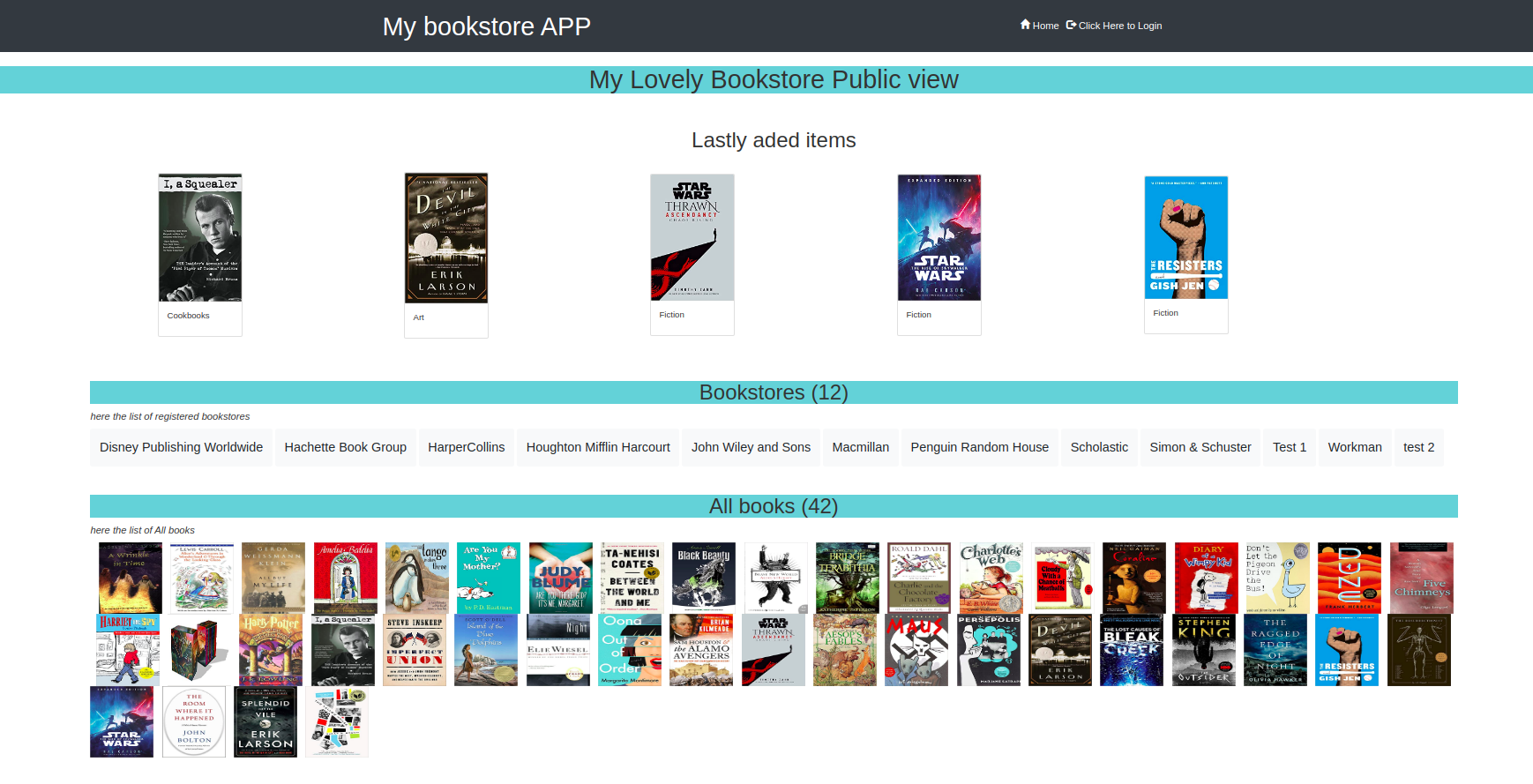This screenshot has height=784, width=1533.
Task: Open 'A Wrinkle in Time' book cover
Action: (131, 578)
